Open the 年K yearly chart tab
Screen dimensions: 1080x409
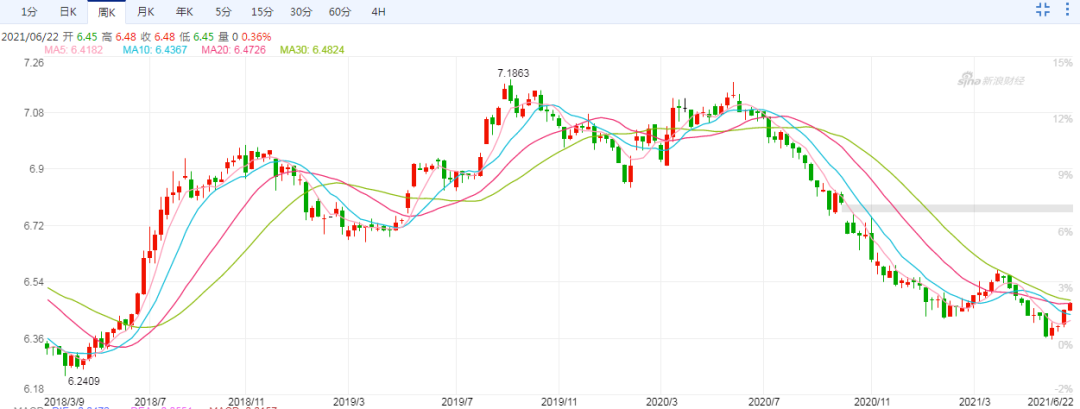click(183, 12)
